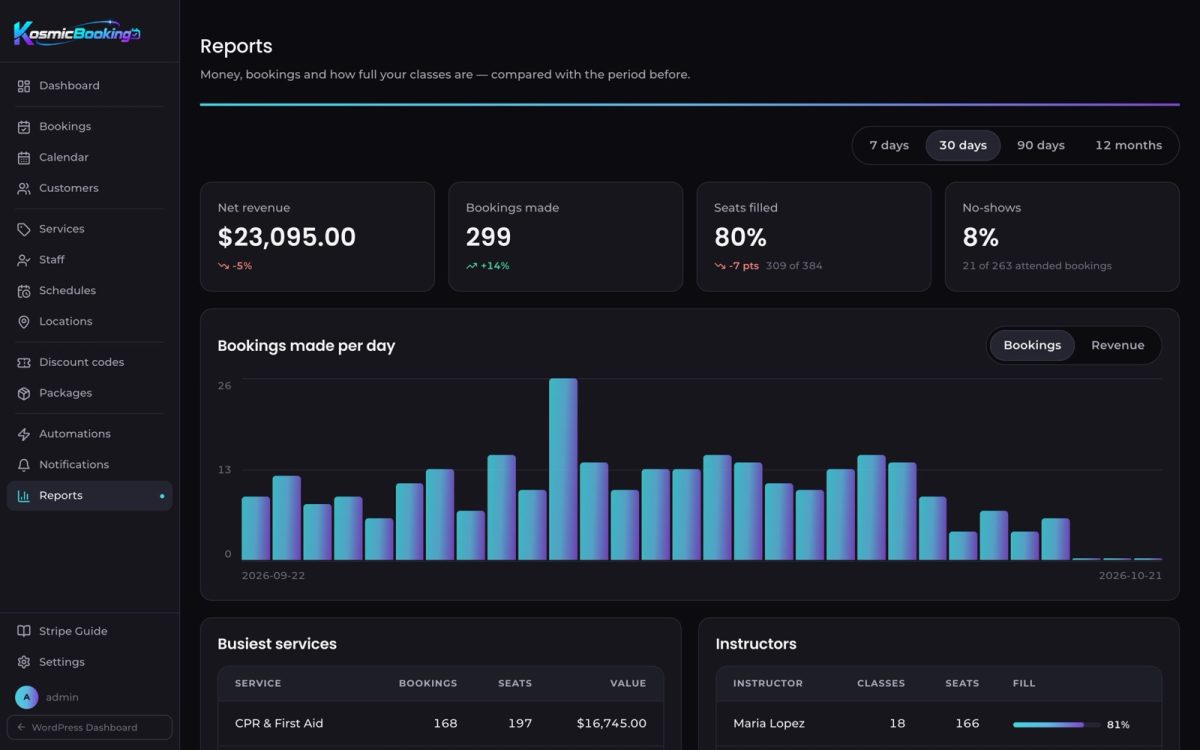Click the 2026-10-21 chart end date

1130,576
